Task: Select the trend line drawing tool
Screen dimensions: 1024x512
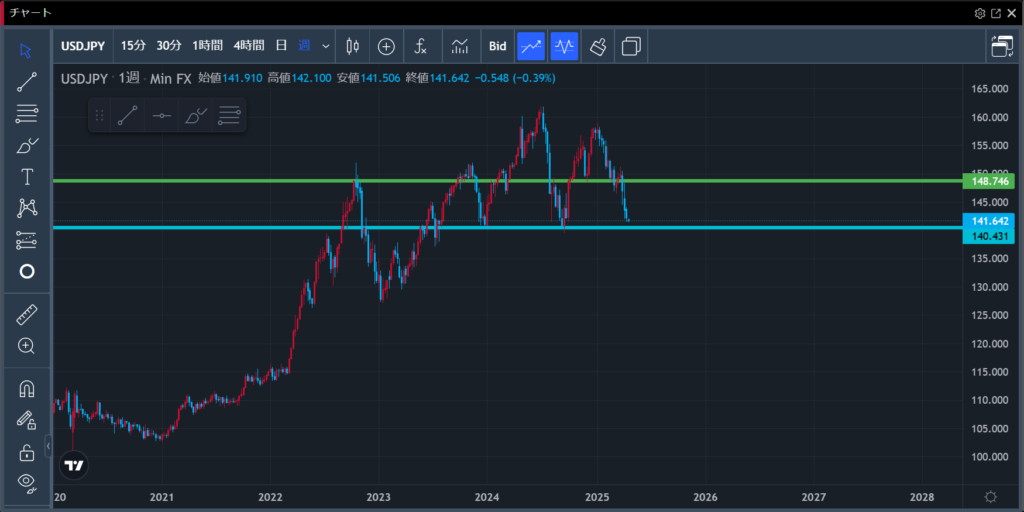Action: point(27,82)
